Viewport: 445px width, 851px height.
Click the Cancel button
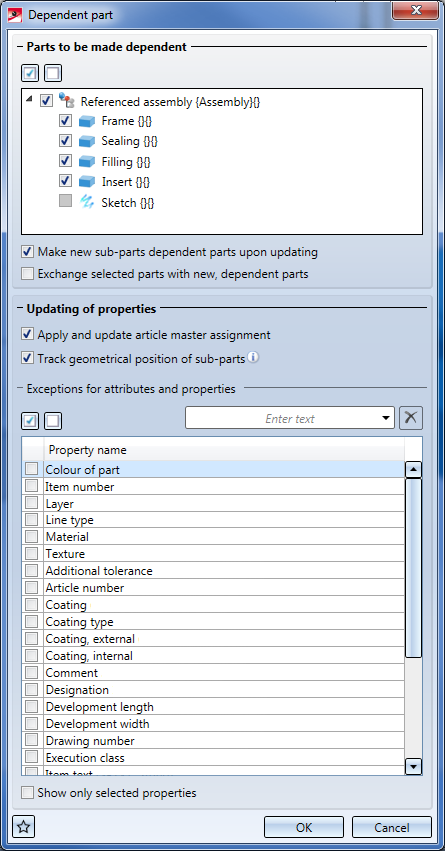[x=392, y=827]
